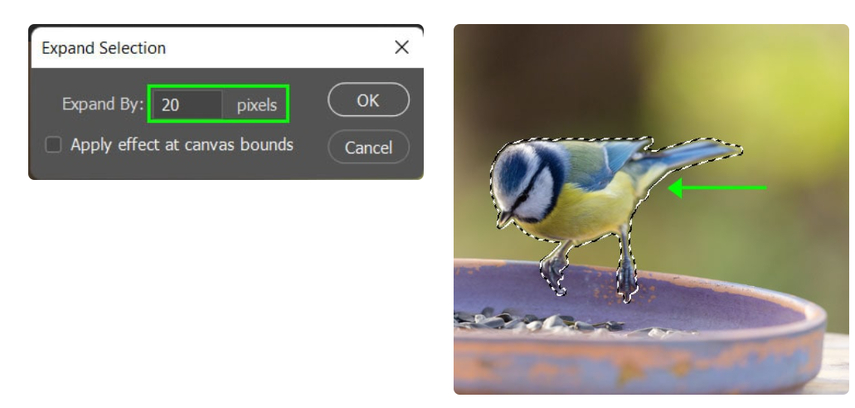Click the Expand Selection title bar

[226, 48]
